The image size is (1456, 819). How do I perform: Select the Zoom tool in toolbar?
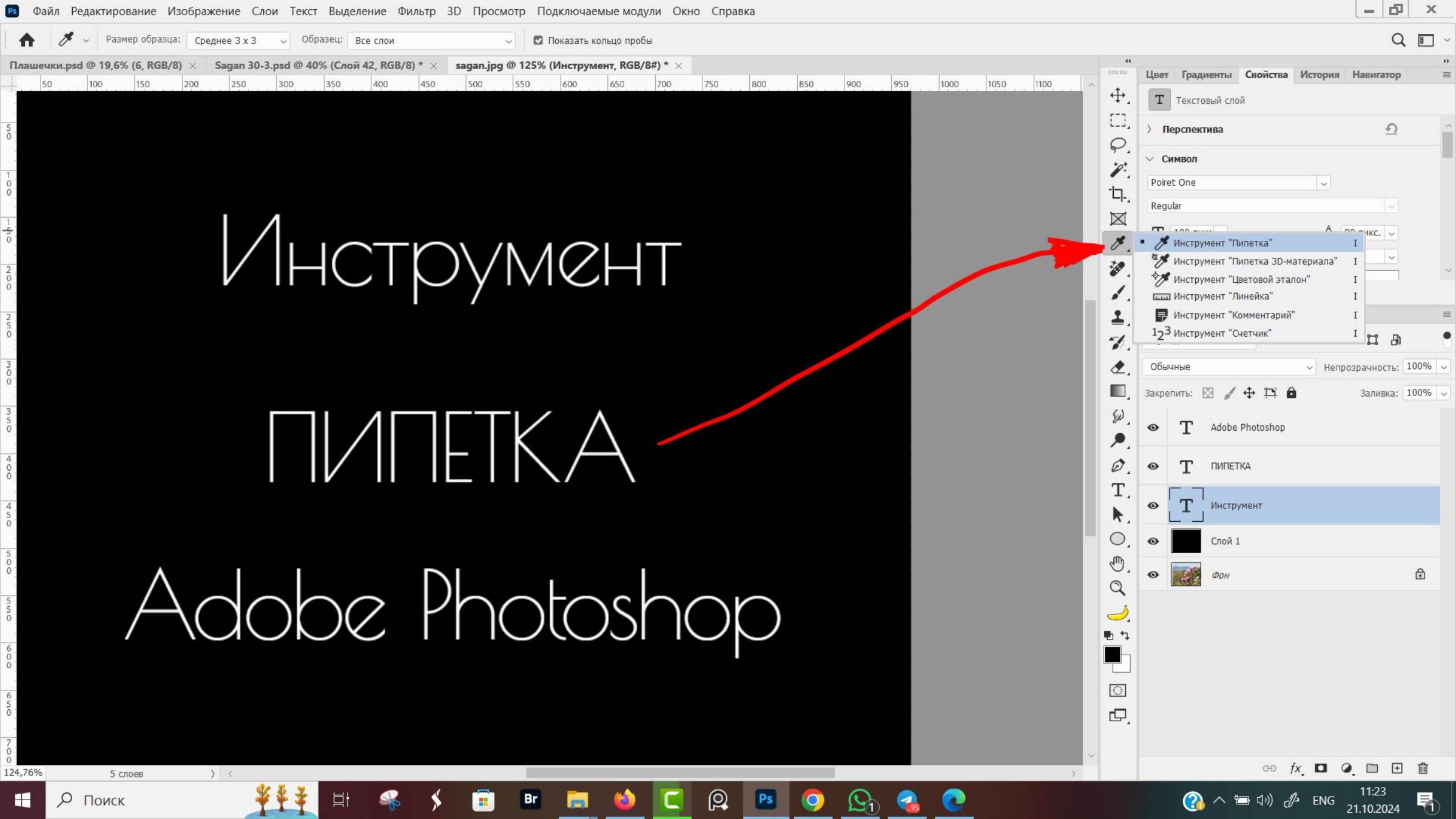tap(1117, 588)
